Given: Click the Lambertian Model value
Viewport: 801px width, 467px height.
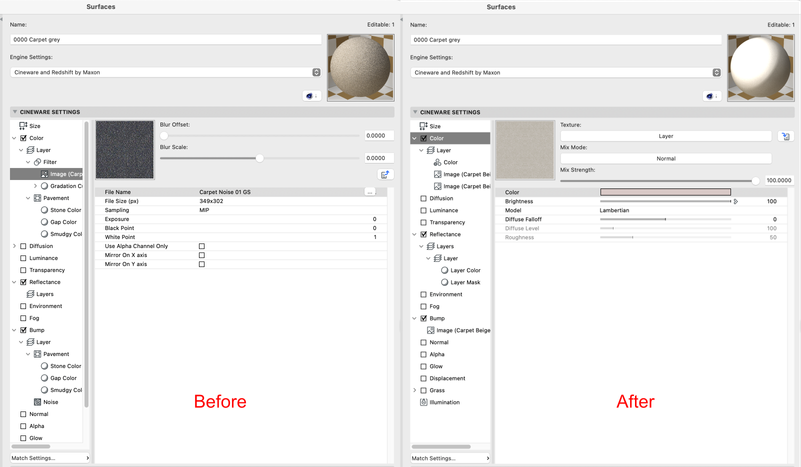Looking at the screenshot, I should point(614,210).
